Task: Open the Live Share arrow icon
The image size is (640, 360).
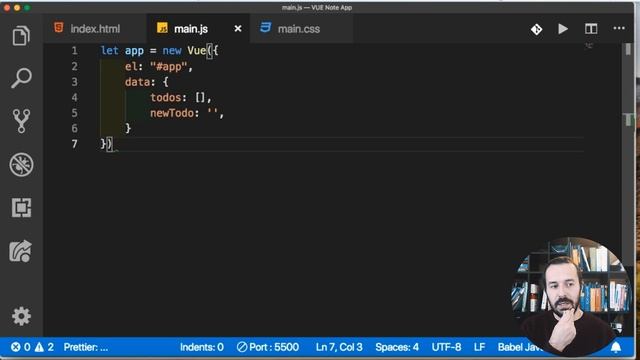Action: pyautogui.click(x=21, y=251)
